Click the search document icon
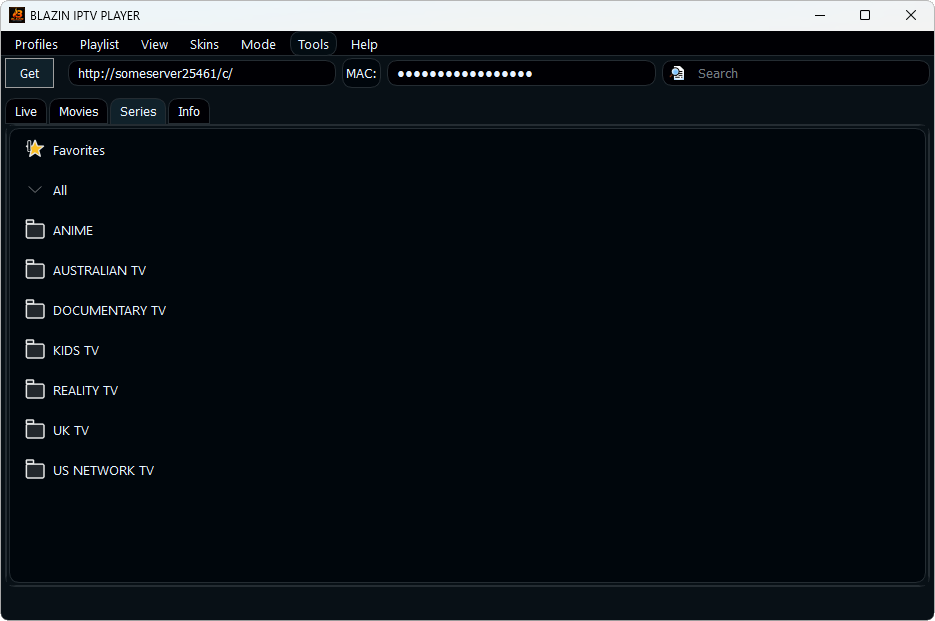935x621 pixels. [x=677, y=73]
